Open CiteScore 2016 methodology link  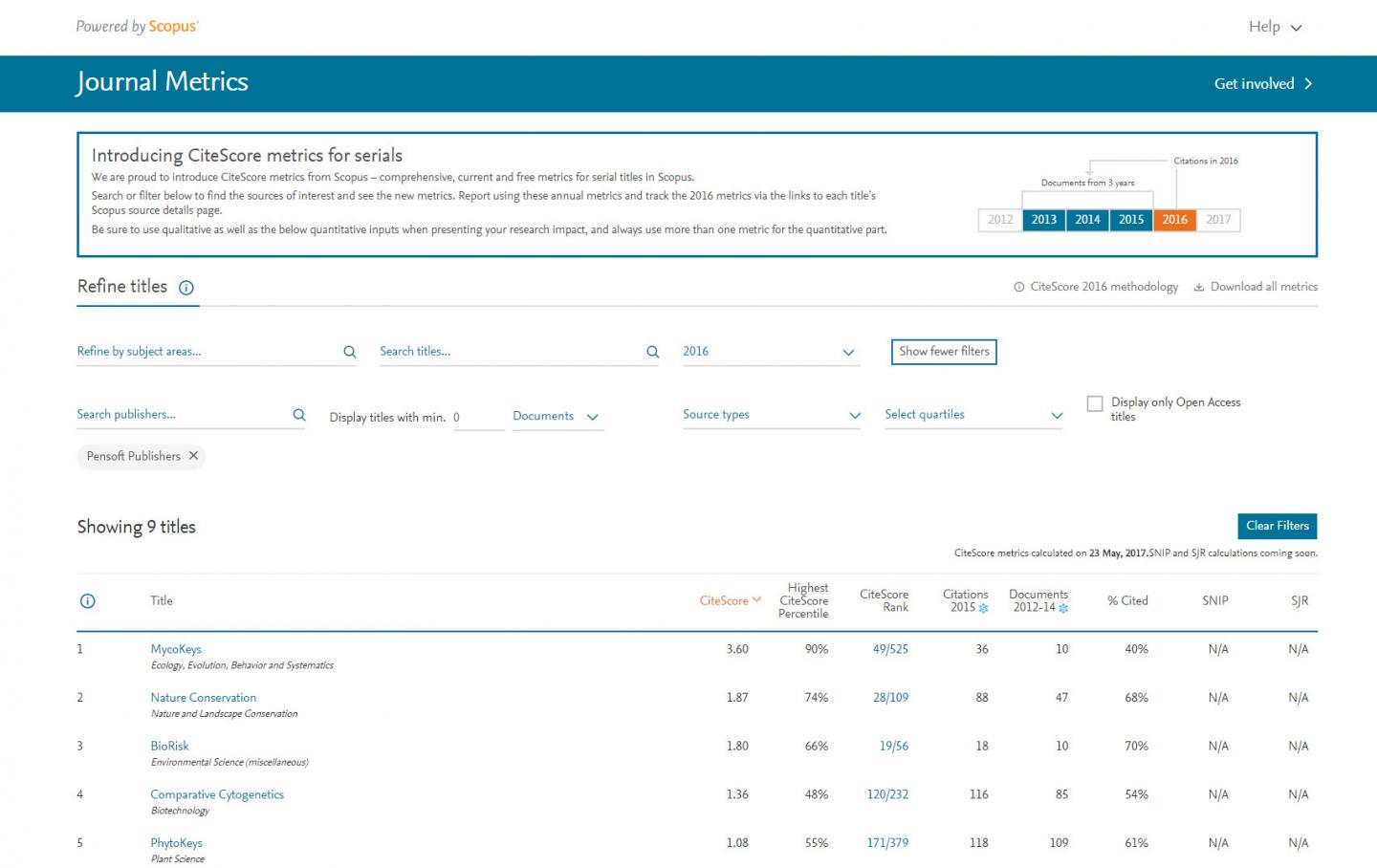(x=1096, y=287)
